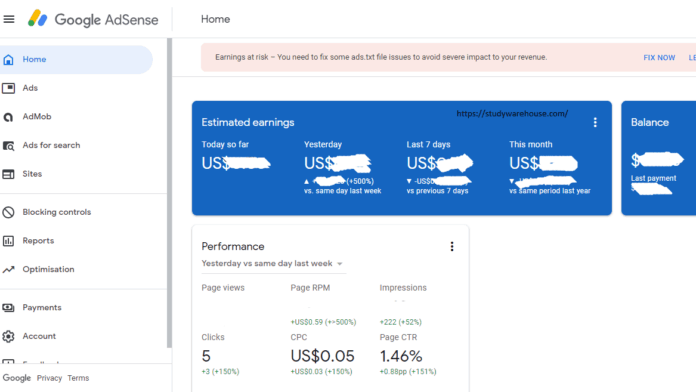
Task: Click the Account gear icon
Action: coord(8,337)
